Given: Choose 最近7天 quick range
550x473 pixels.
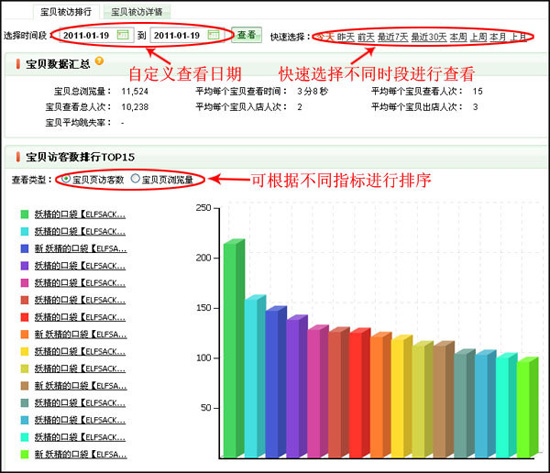Looking at the screenshot, I should [x=393, y=37].
